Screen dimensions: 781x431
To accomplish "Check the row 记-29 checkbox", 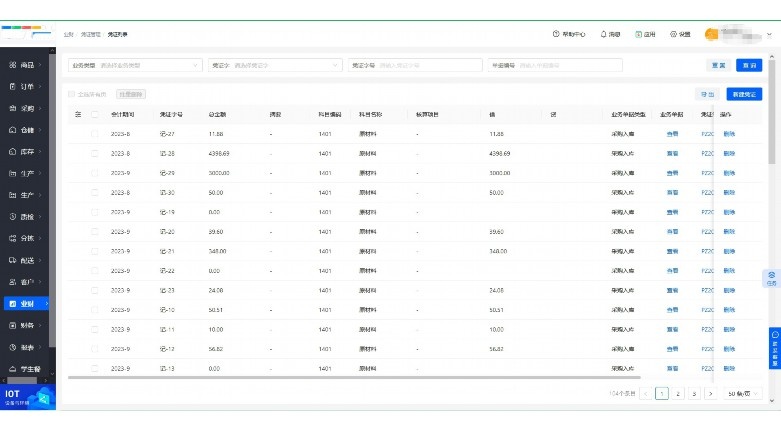I will tap(95, 173).
